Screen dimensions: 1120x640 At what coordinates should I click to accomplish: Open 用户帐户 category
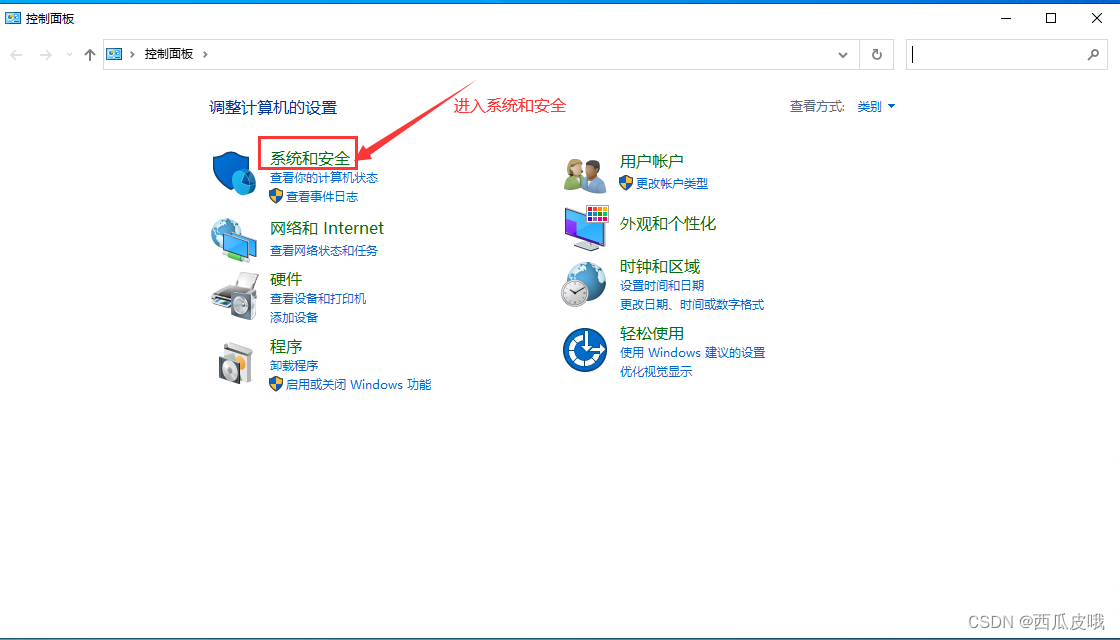tap(651, 161)
